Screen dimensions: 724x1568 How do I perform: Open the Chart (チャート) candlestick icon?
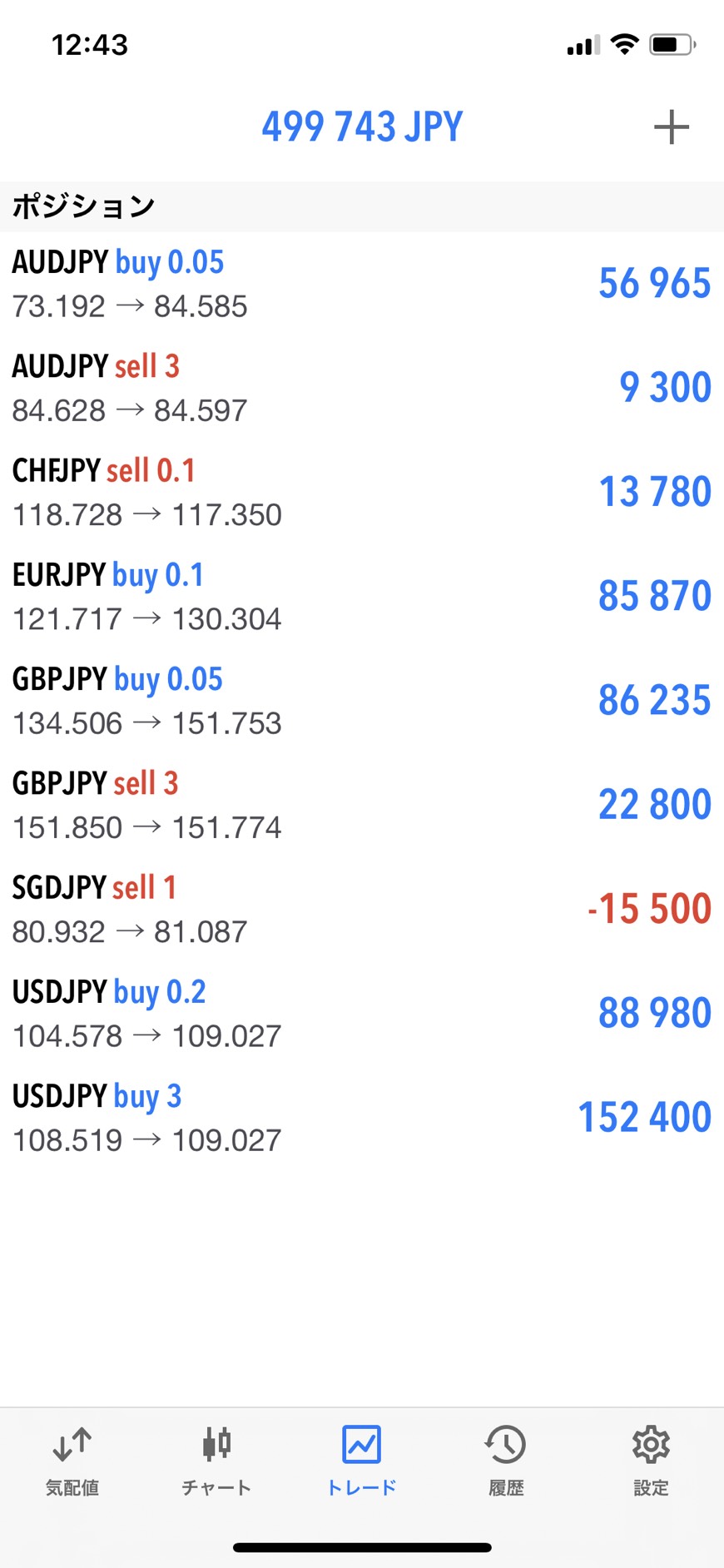tap(216, 1444)
